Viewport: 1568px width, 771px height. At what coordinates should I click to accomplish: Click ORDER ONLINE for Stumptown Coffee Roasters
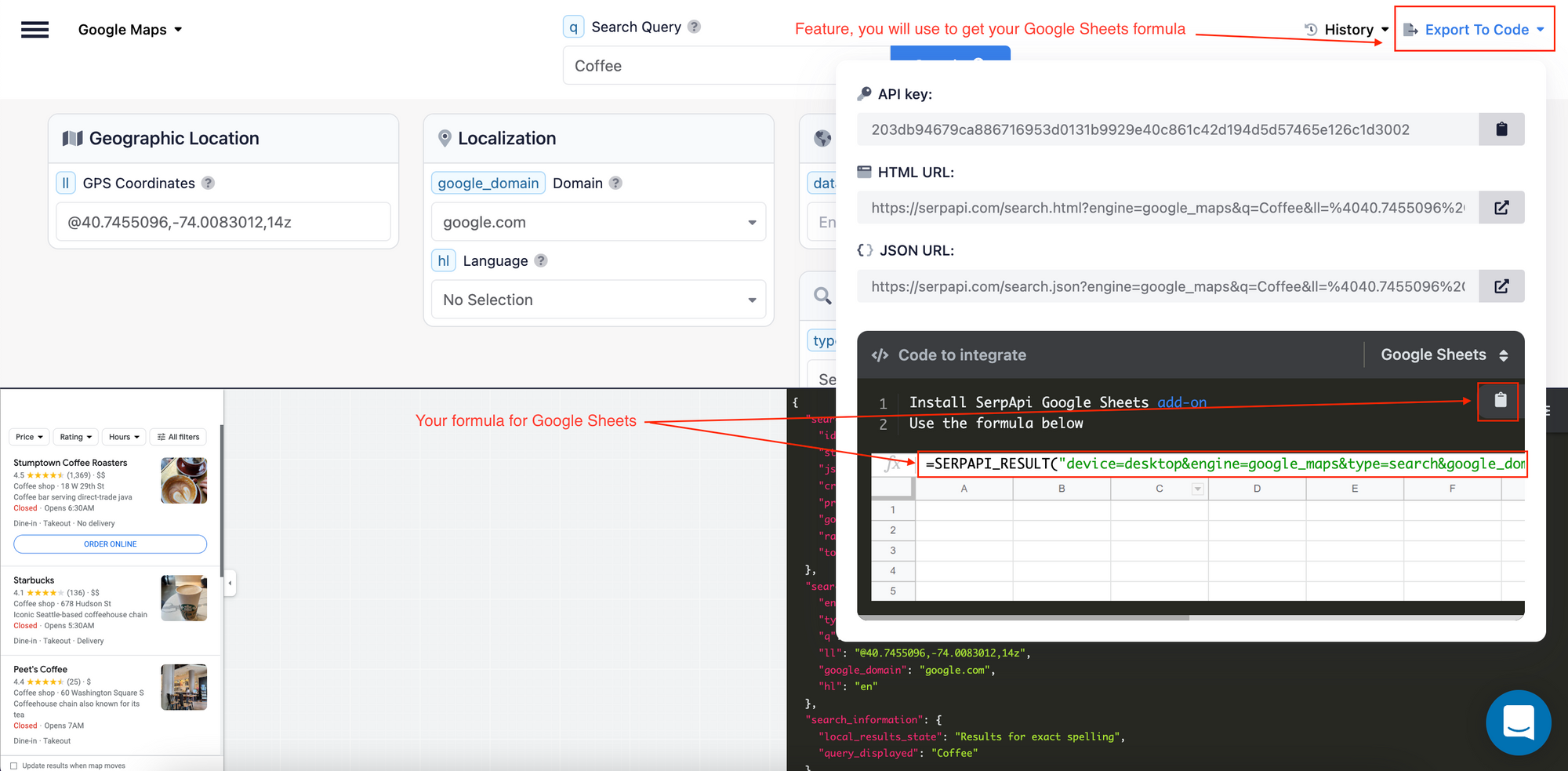pyautogui.click(x=111, y=544)
